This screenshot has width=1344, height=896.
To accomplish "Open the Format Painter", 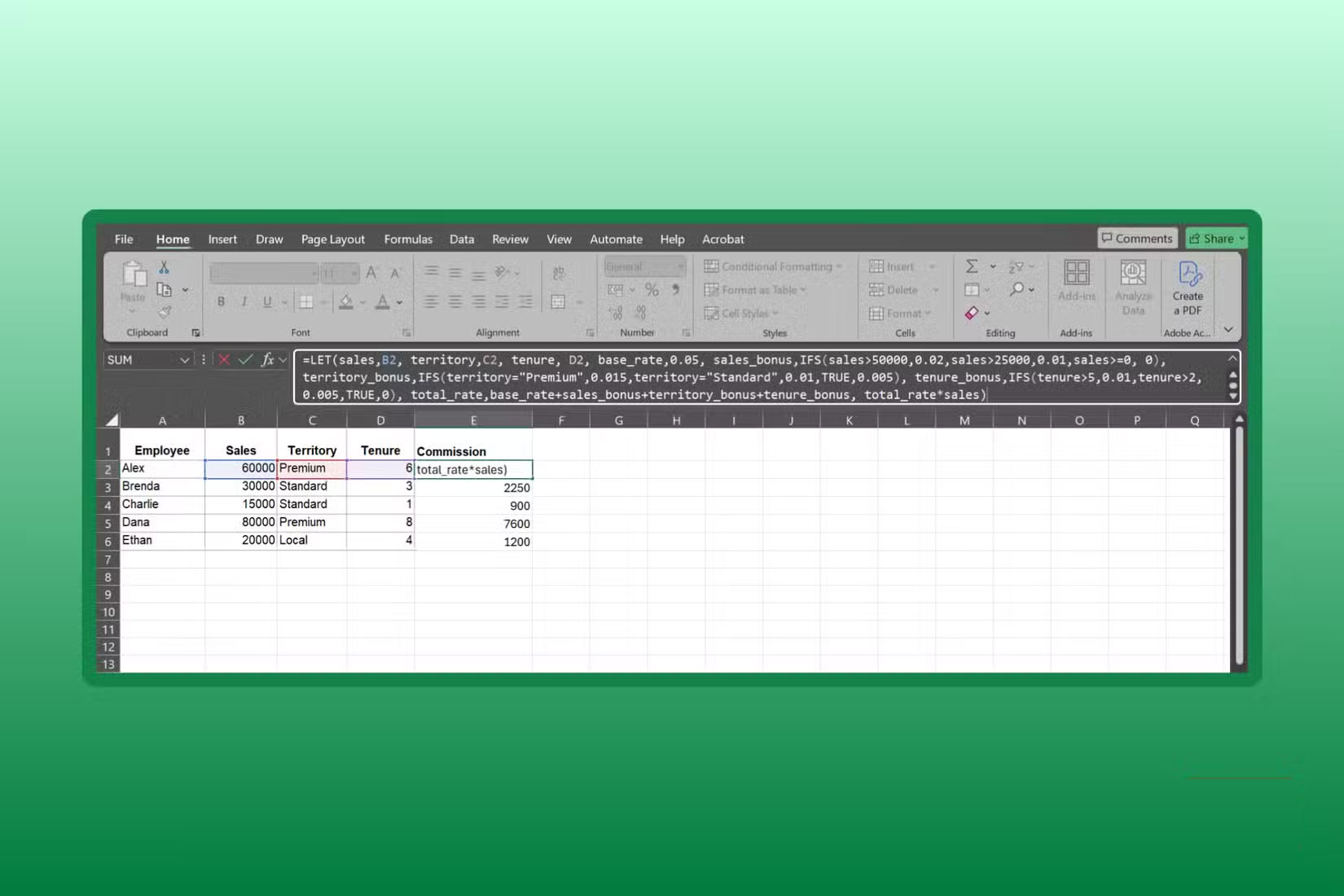I will (164, 312).
